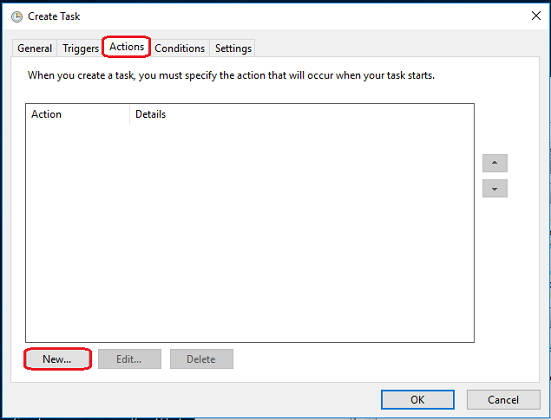Close the Create Task dialog with X

coord(536,16)
